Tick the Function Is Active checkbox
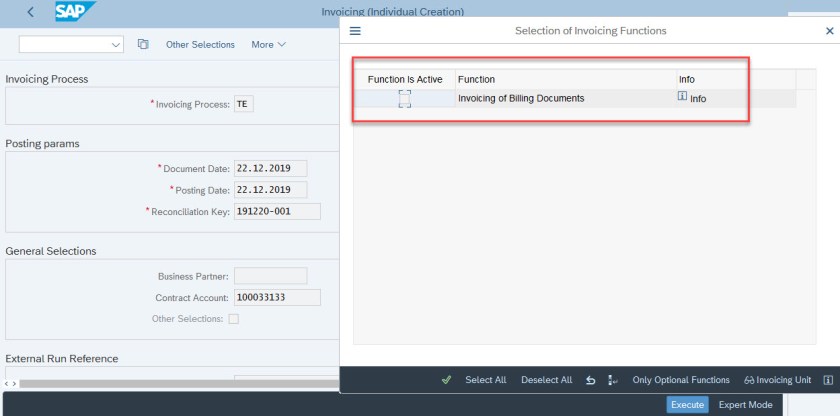Viewport: 840px width, 416px height. pos(404,98)
